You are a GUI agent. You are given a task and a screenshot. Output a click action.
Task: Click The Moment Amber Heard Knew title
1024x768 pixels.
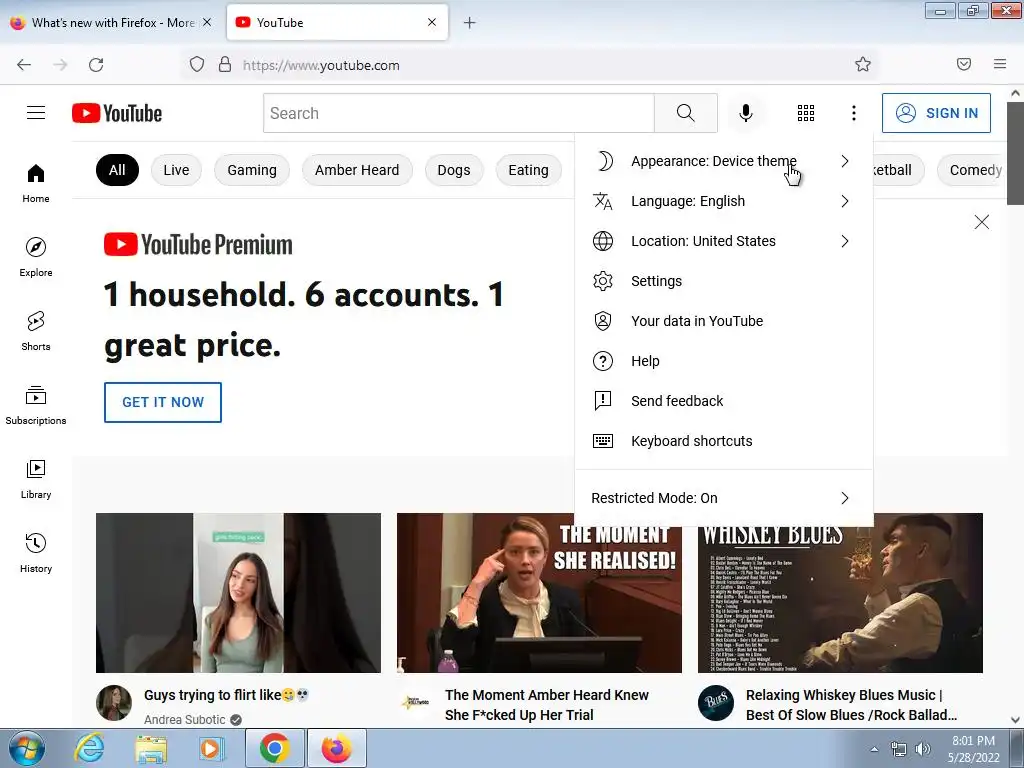pos(547,705)
